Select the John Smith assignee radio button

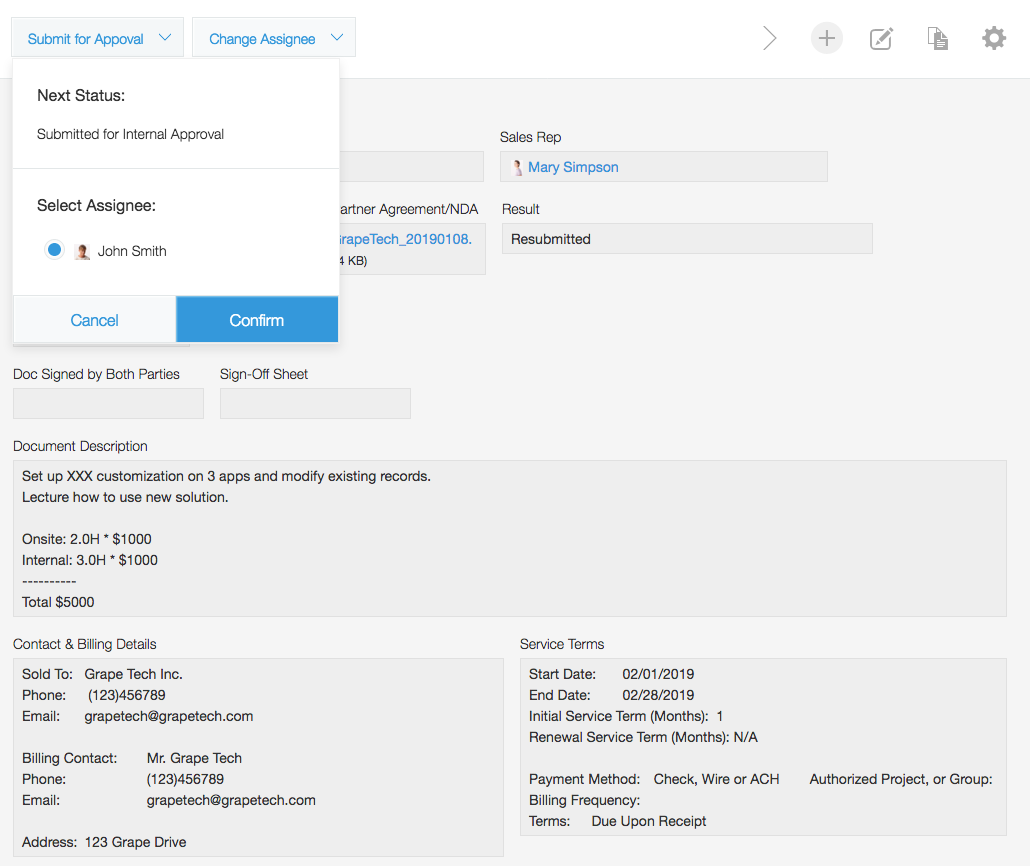[55, 250]
